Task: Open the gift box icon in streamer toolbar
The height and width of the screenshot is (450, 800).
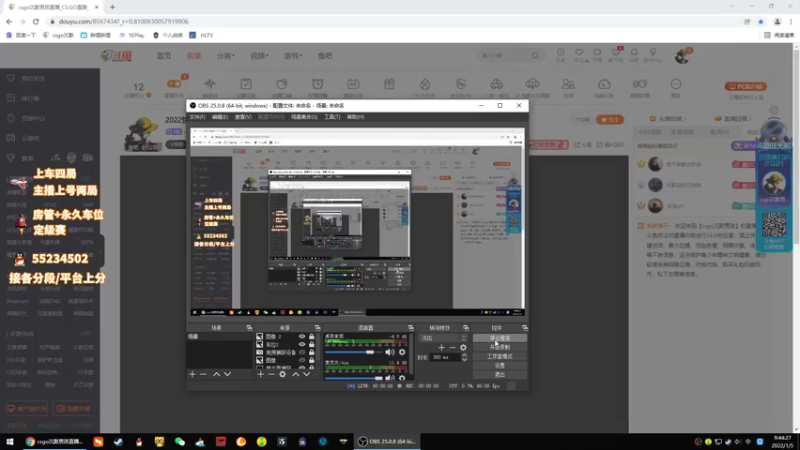Action: [389, 84]
